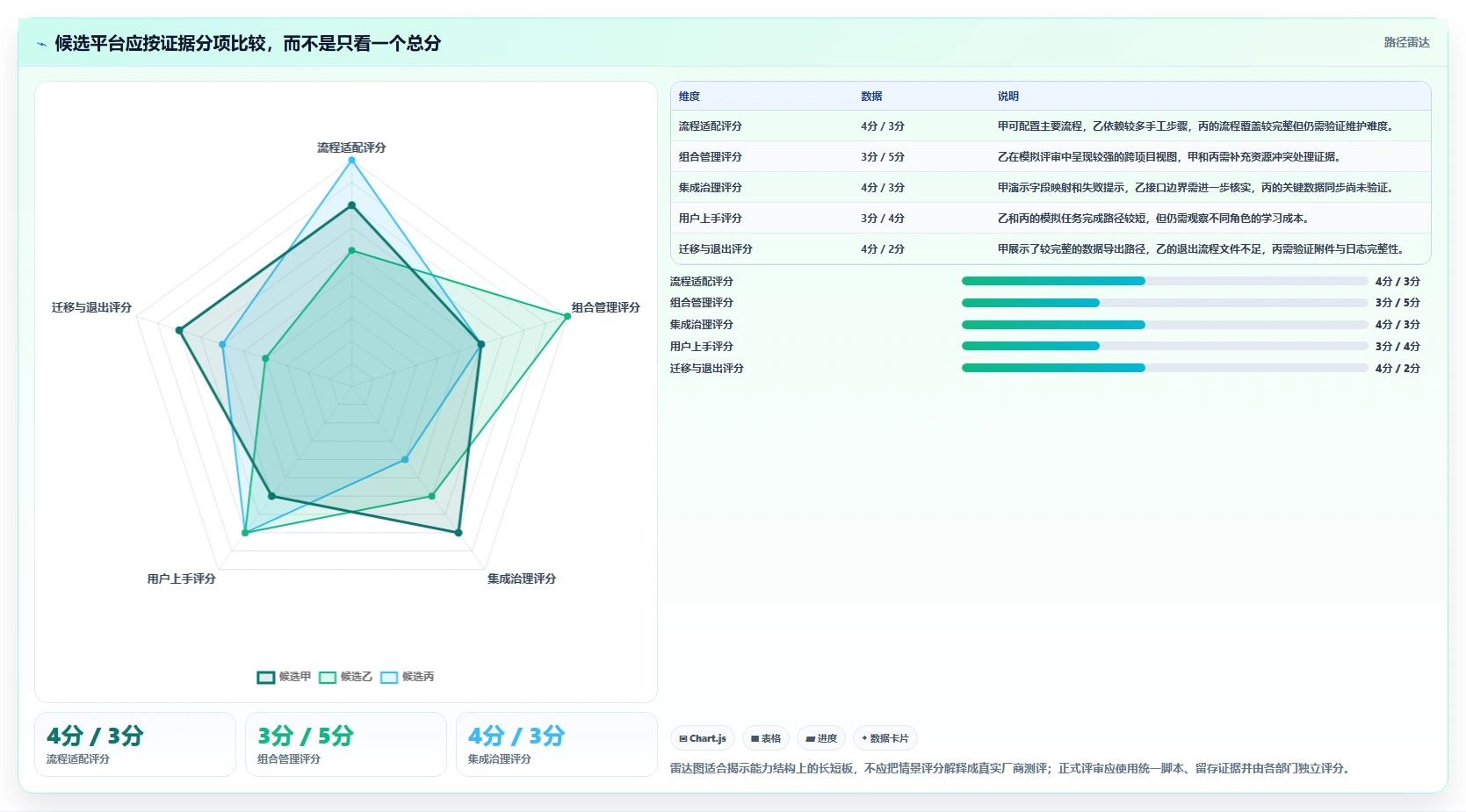The width and height of the screenshot is (1466, 812).
Task: Toggle the 候选丙 legend swatch
Action: [x=389, y=677]
